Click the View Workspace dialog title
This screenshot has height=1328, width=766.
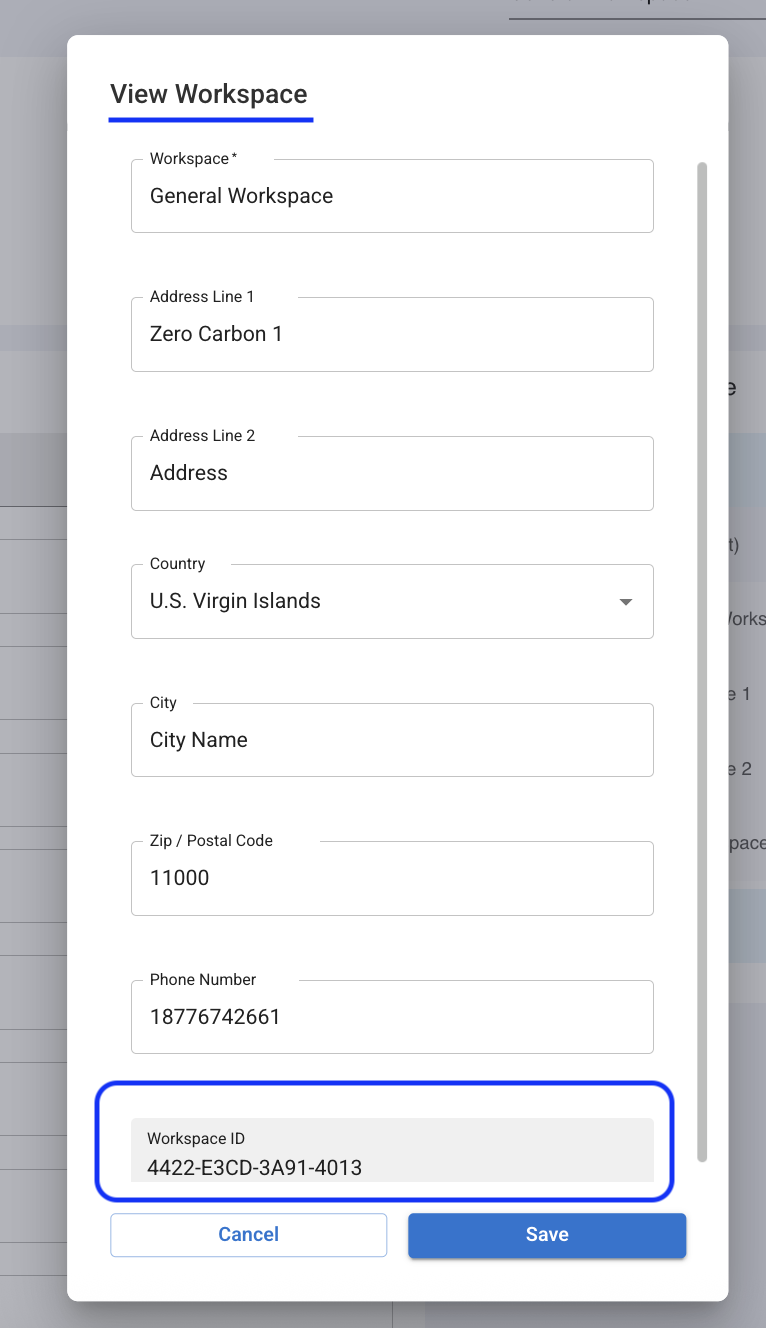tap(209, 95)
